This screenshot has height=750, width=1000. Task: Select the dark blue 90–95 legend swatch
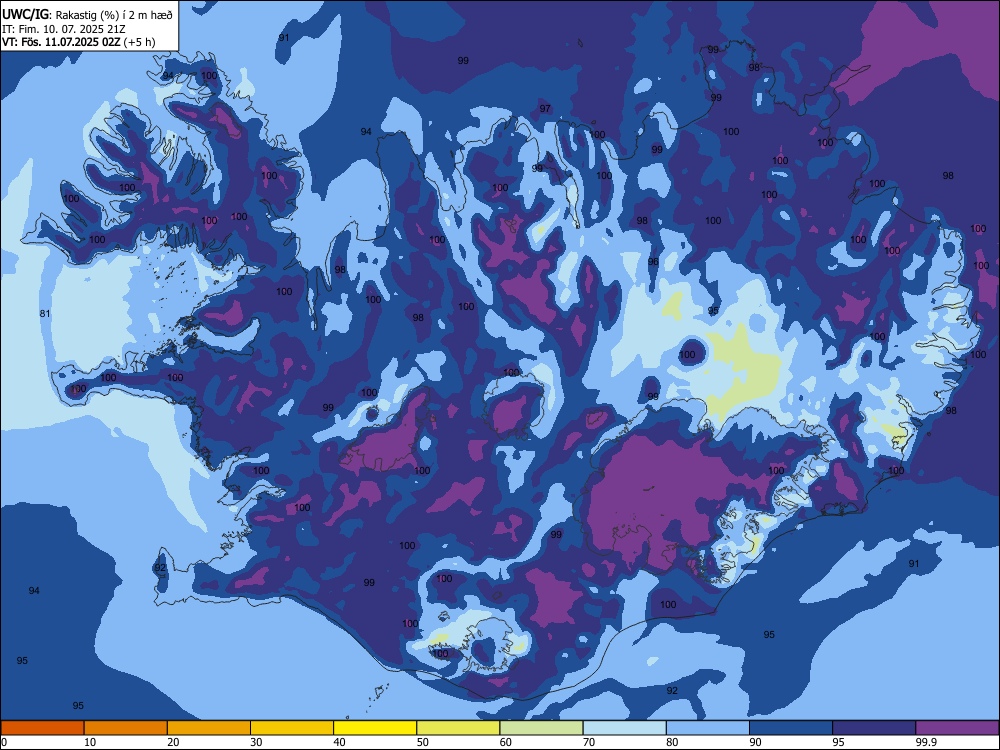click(791, 728)
